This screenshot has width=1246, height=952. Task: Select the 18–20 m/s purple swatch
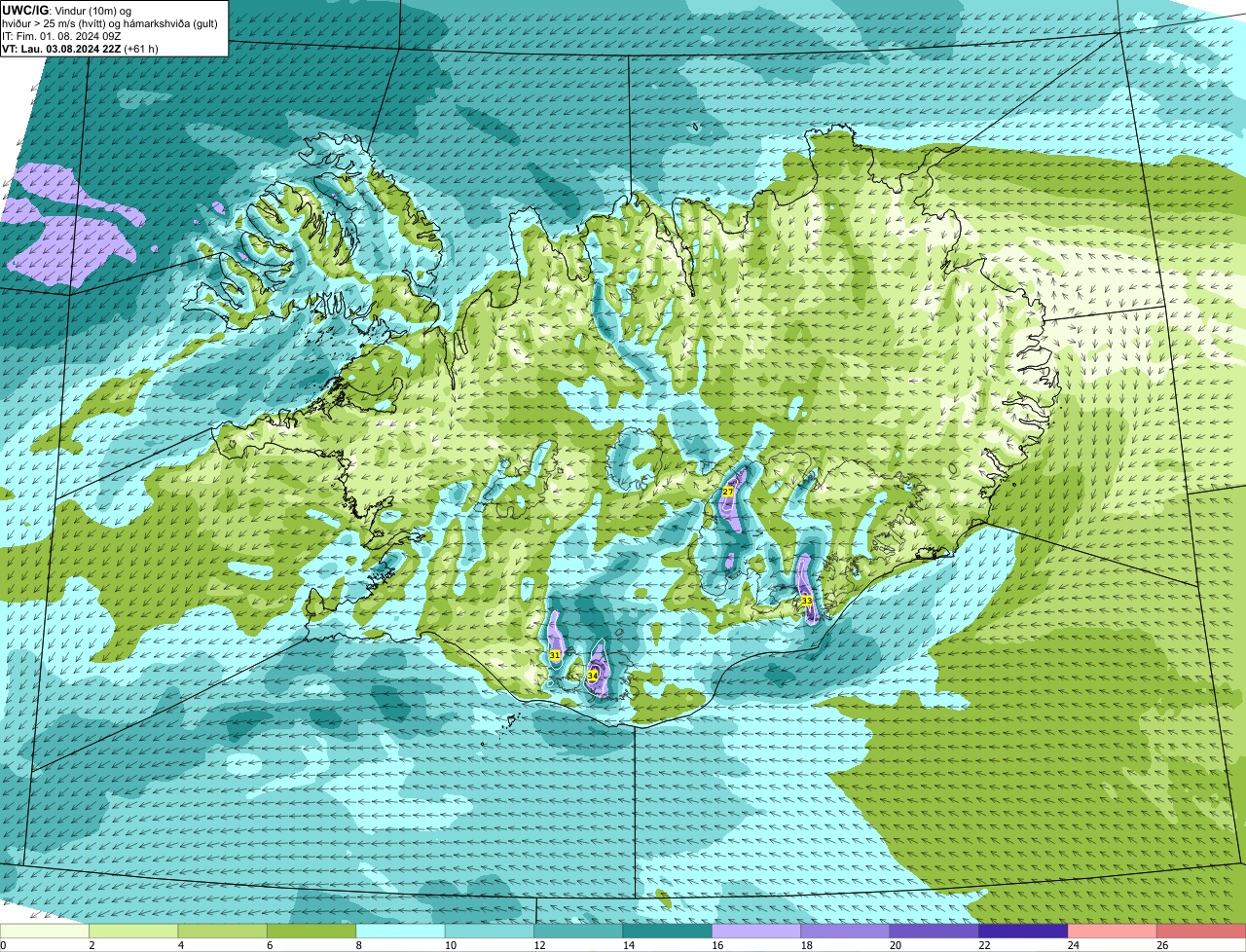pos(846,931)
